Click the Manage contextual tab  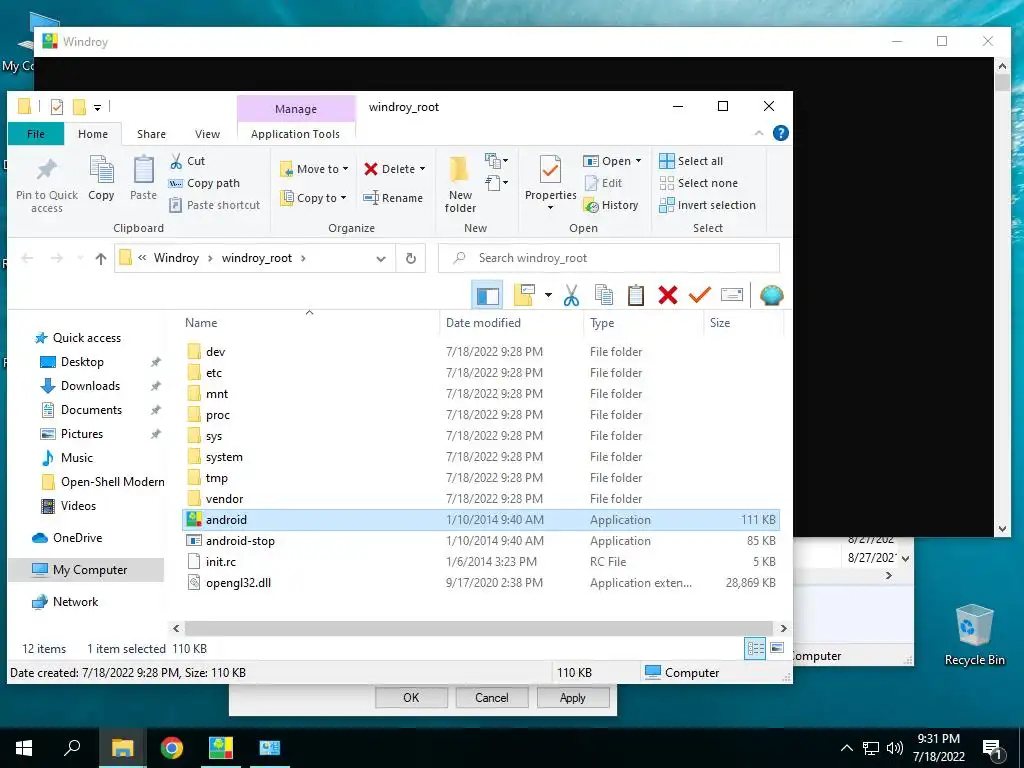coord(296,108)
